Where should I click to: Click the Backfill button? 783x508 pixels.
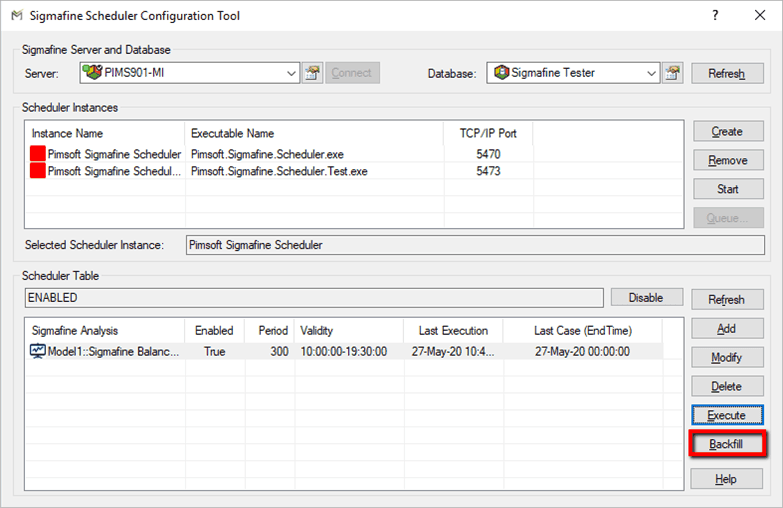tap(727, 444)
